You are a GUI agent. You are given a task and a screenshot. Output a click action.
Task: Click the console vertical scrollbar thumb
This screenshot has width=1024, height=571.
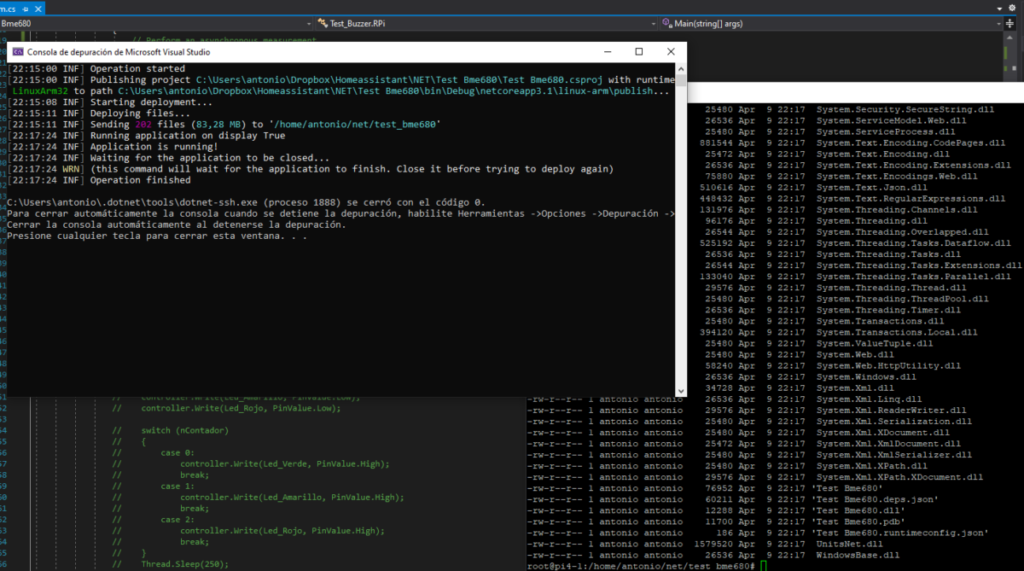[681, 80]
